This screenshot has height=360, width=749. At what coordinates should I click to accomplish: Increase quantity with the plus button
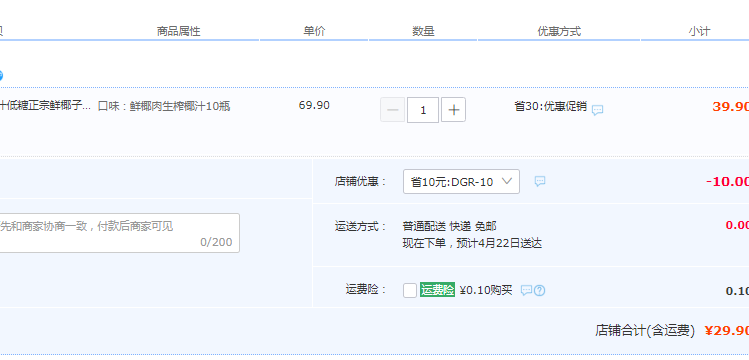click(453, 110)
